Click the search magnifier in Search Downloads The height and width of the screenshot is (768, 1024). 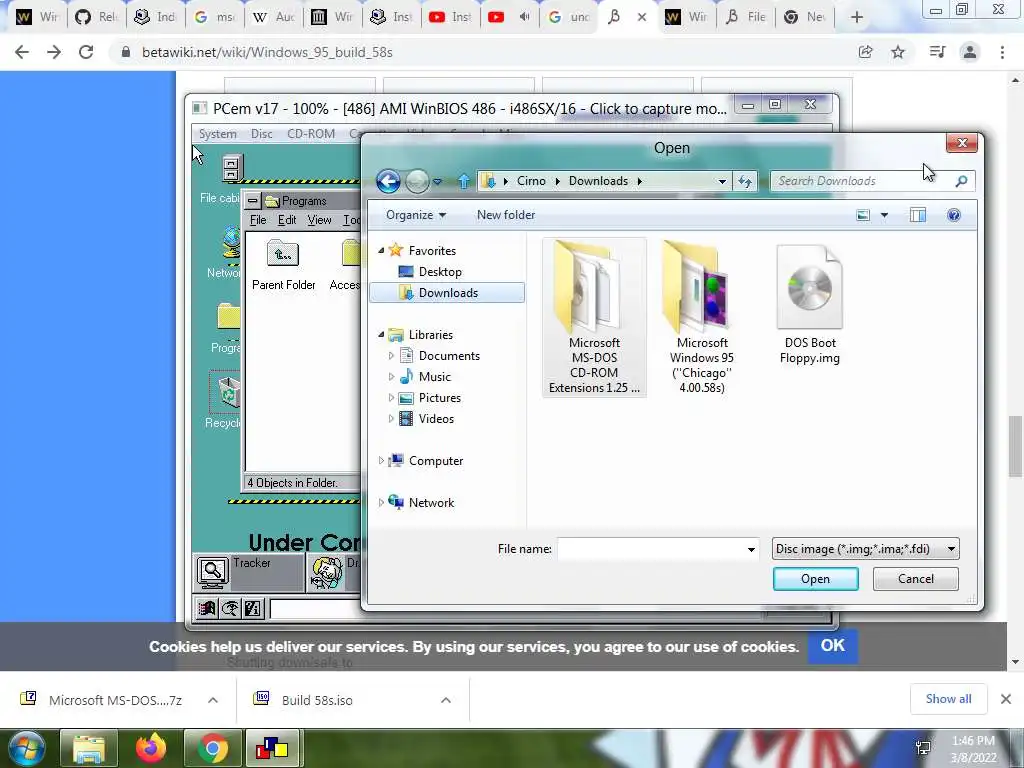[x=961, y=181]
